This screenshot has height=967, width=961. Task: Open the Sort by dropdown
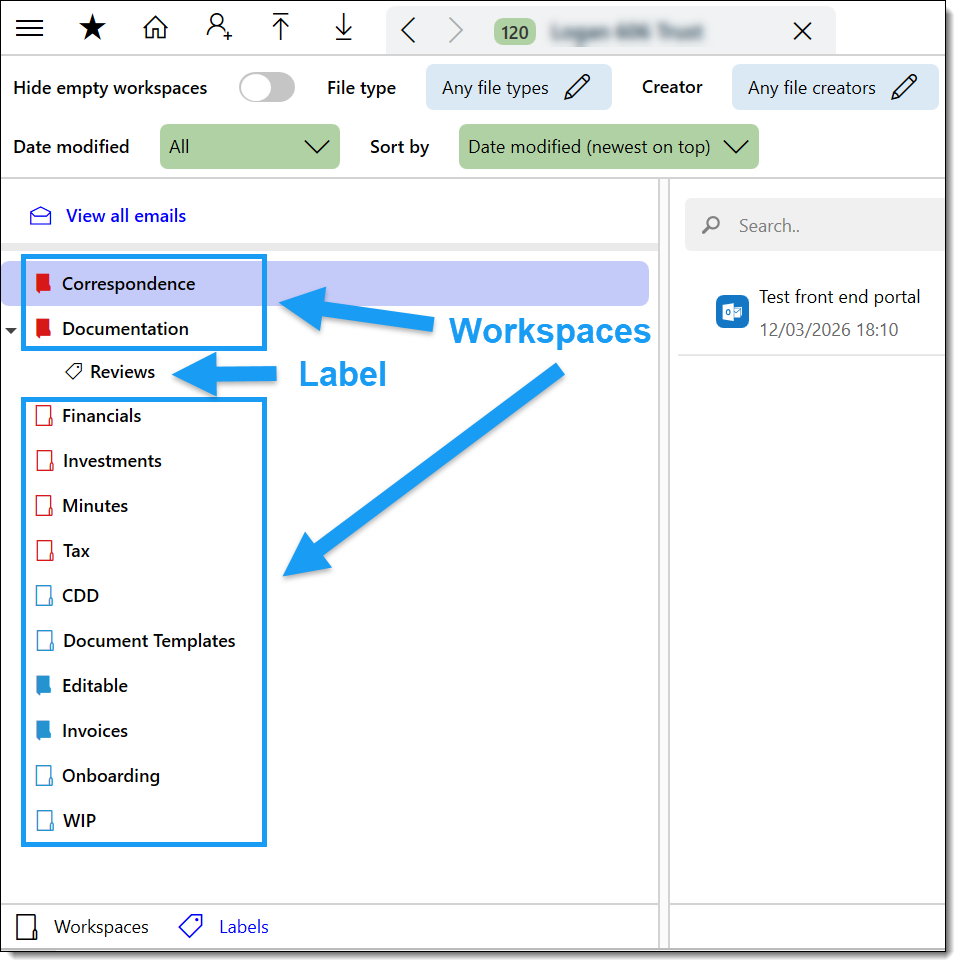[x=608, y=147]
